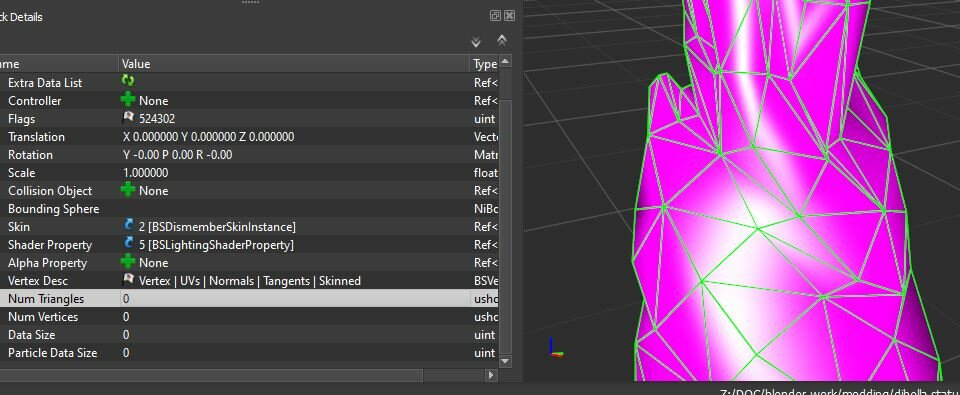
Task: Select the Shader Property row label
Action: pos(50,244)
